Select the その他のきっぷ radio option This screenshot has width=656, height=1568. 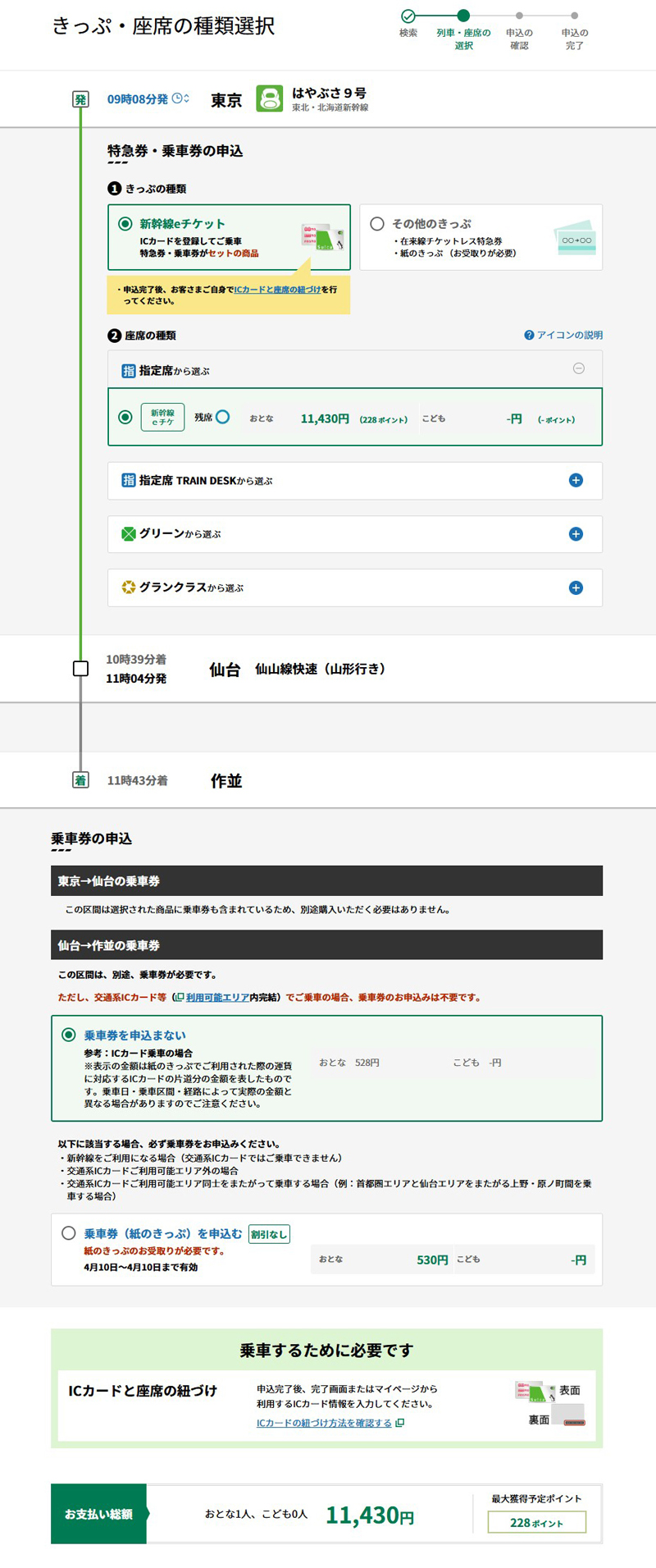tap(377, 224)
